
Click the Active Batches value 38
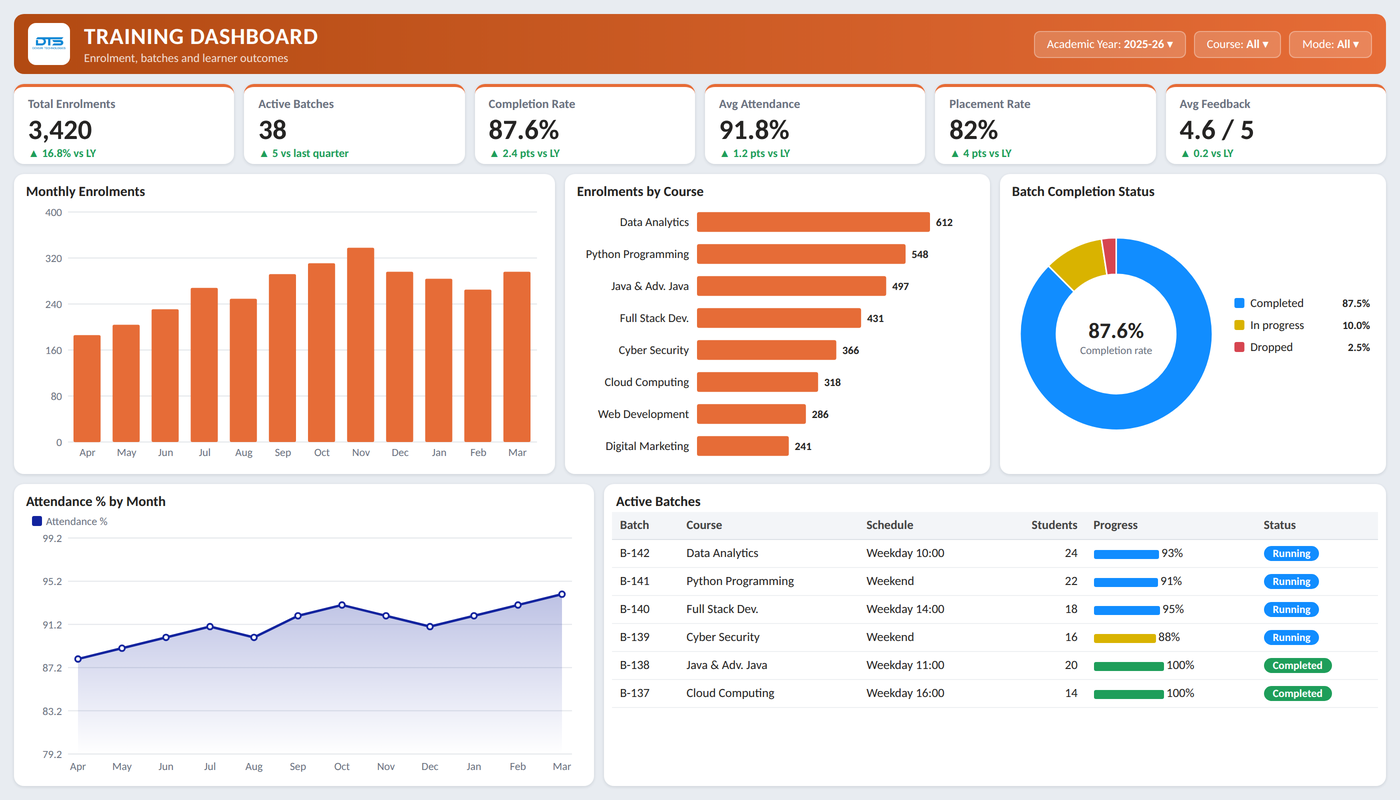pos(272,130)
